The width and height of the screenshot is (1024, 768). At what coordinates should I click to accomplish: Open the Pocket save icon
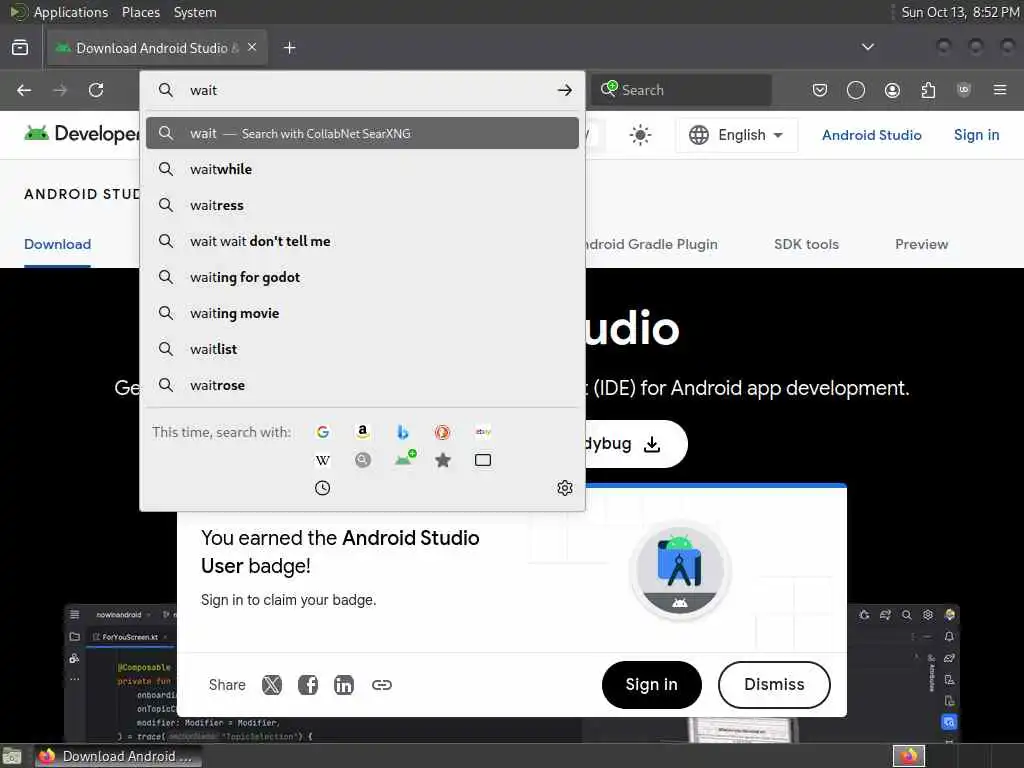pos(820,90)
